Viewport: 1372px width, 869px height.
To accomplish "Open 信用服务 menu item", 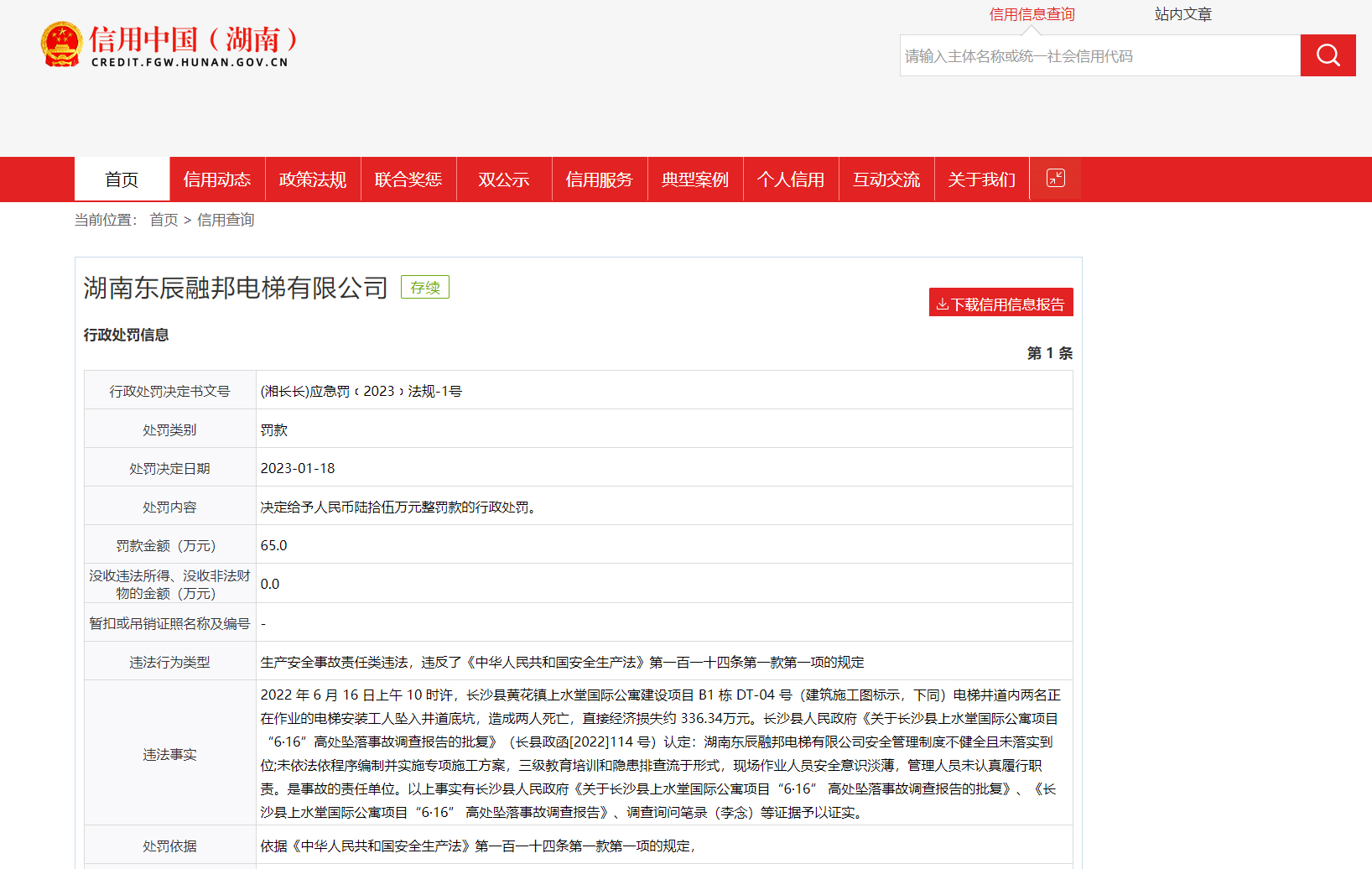I will 600,179.
